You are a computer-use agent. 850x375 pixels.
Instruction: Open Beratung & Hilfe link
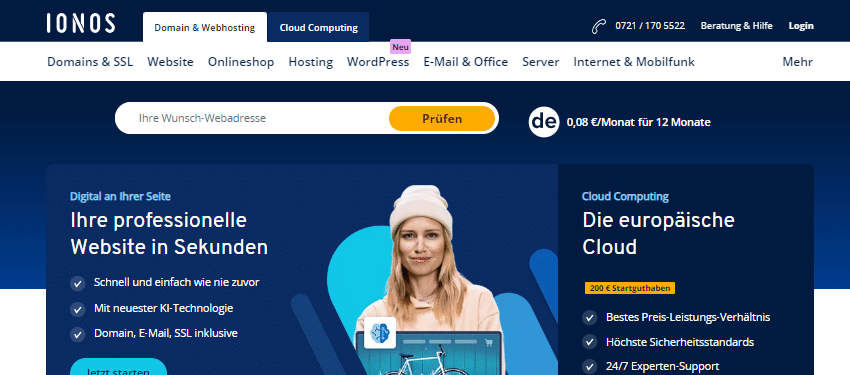(737, 25)
